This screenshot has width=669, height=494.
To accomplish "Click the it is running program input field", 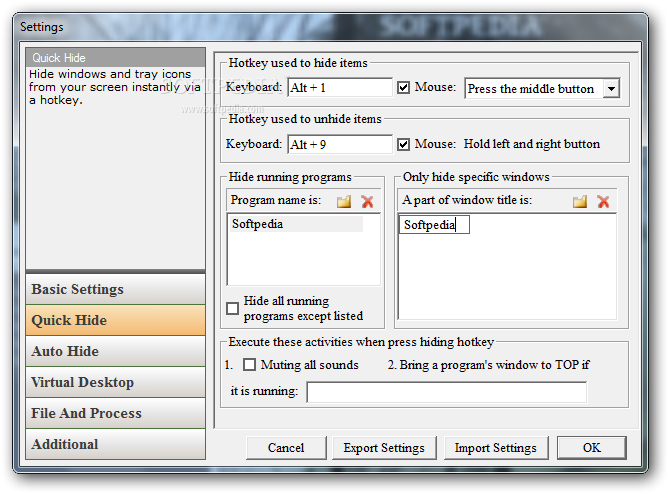I will (x=446, y=392).
